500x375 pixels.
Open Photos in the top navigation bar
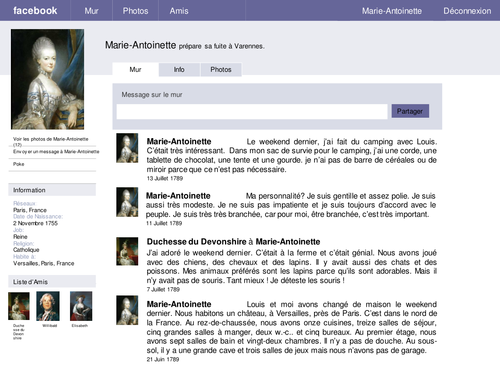[135, 11]
